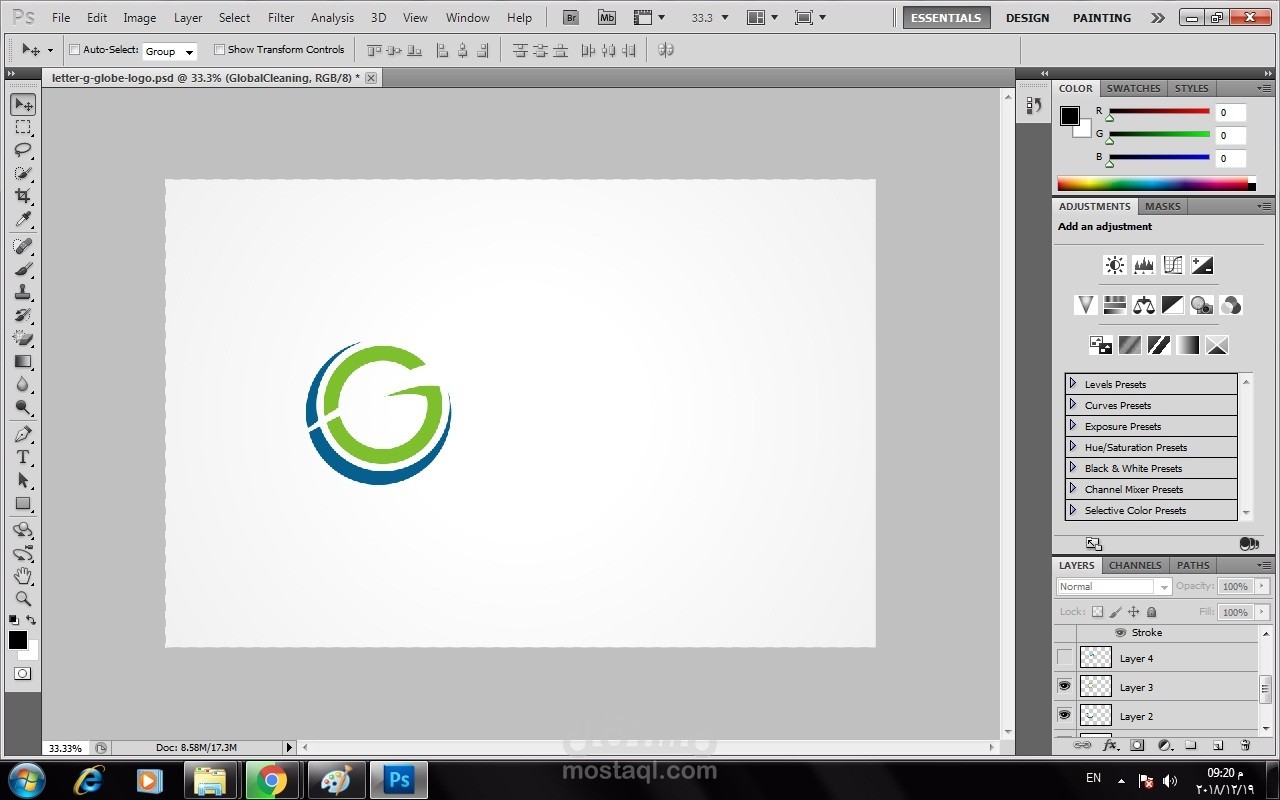Select the History Brush tool
The height and width of the screenshot is (800, 1280).
pos(23,315)
